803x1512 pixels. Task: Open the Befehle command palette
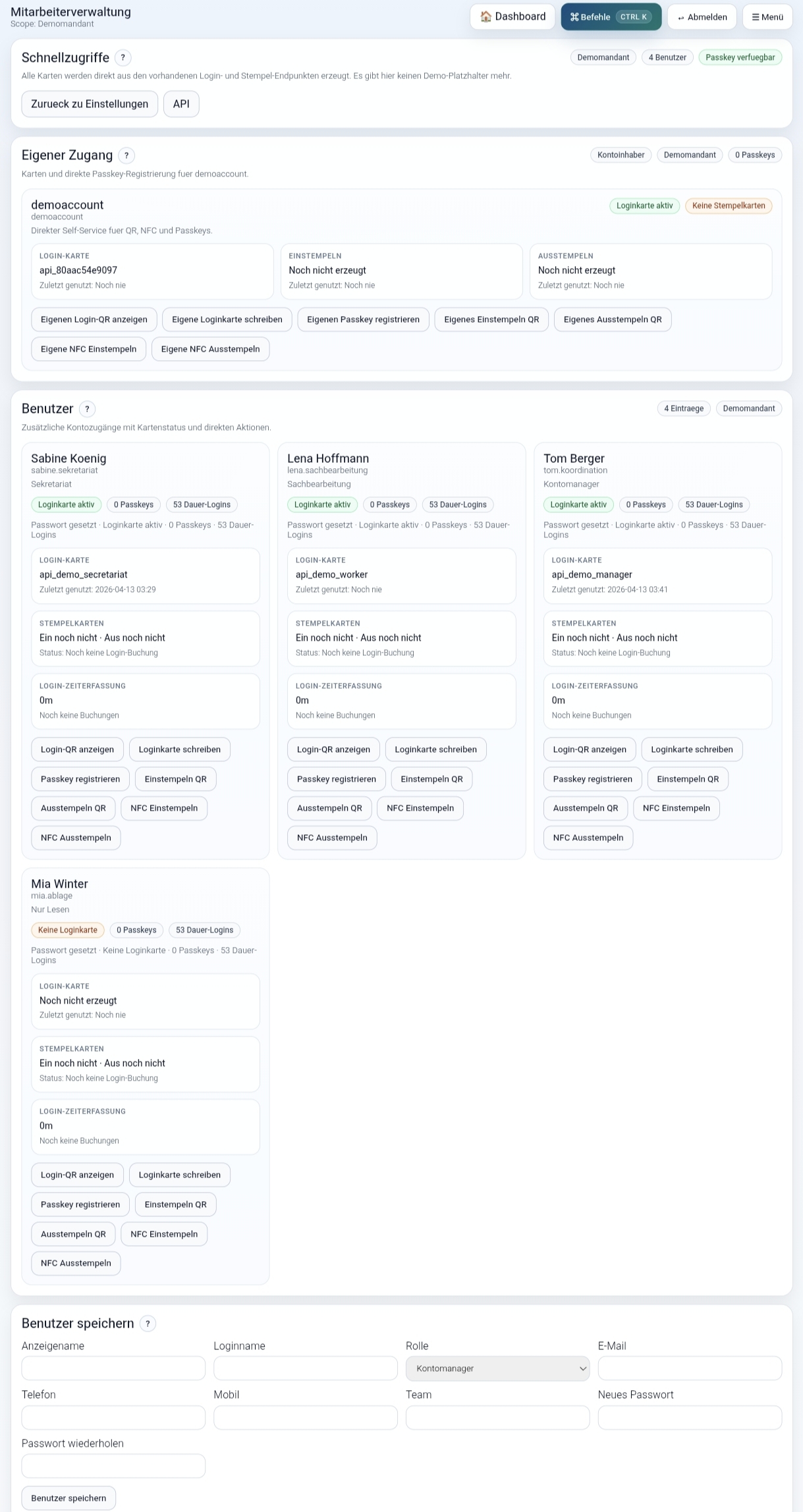coord(610,17)
